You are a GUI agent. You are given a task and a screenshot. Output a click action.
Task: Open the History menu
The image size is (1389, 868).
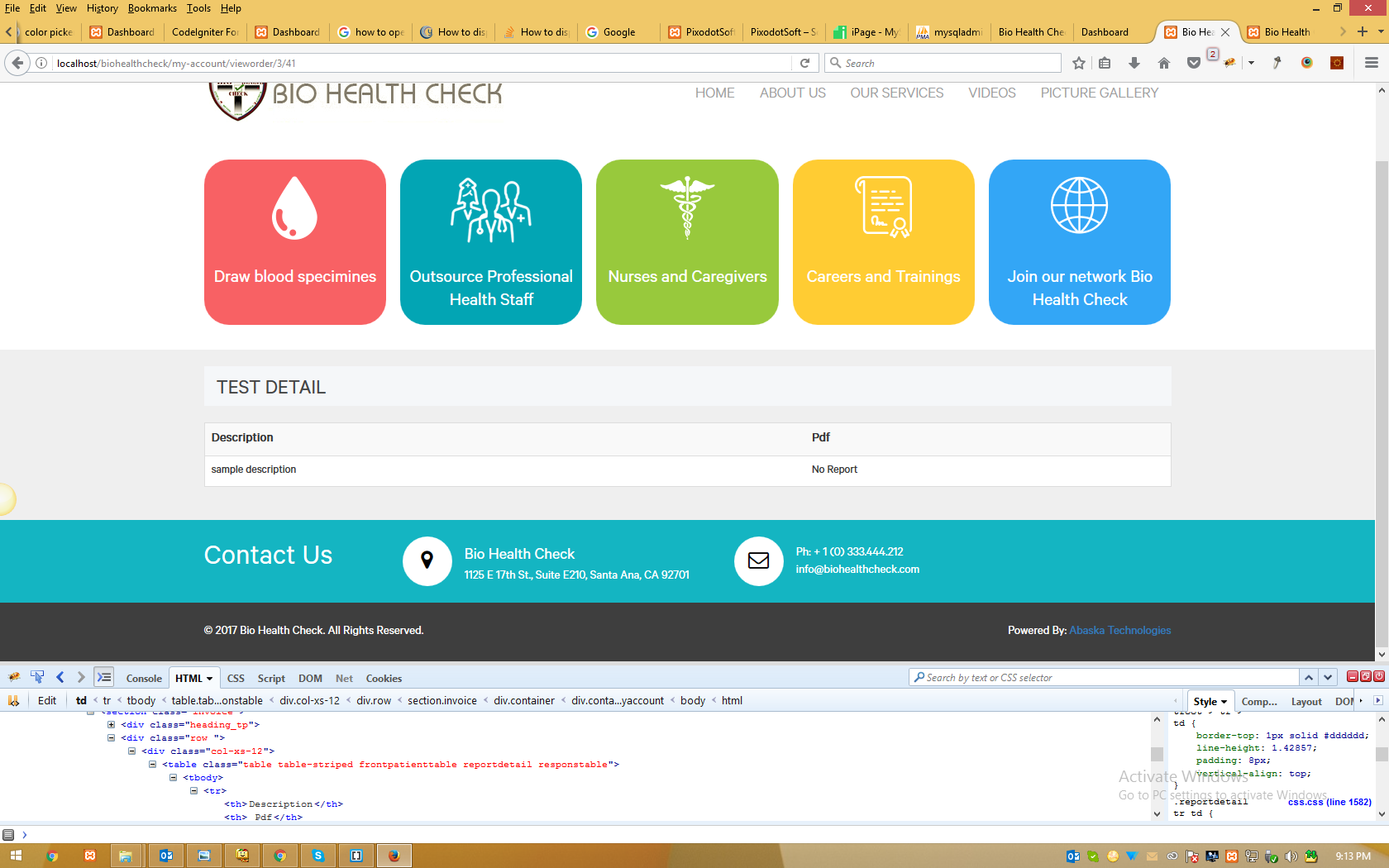click(x=102, y=8)
